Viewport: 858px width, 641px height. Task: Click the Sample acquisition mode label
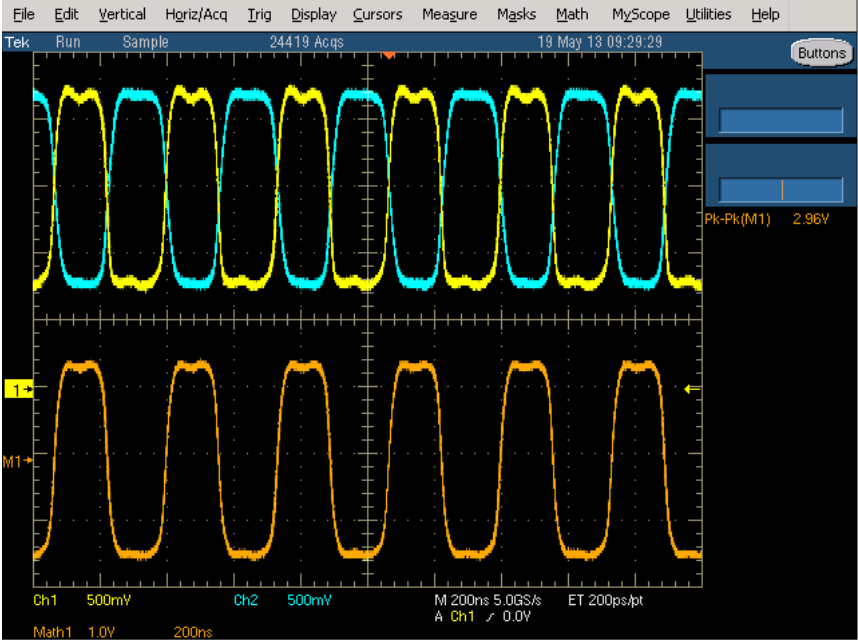(x=147, y=42)
